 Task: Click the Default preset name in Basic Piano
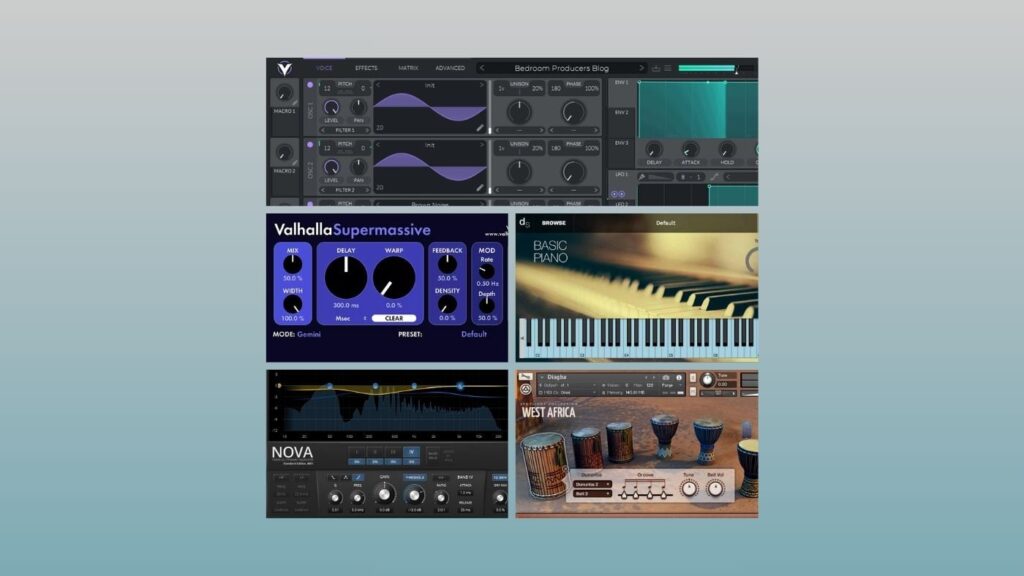[665, 223]
